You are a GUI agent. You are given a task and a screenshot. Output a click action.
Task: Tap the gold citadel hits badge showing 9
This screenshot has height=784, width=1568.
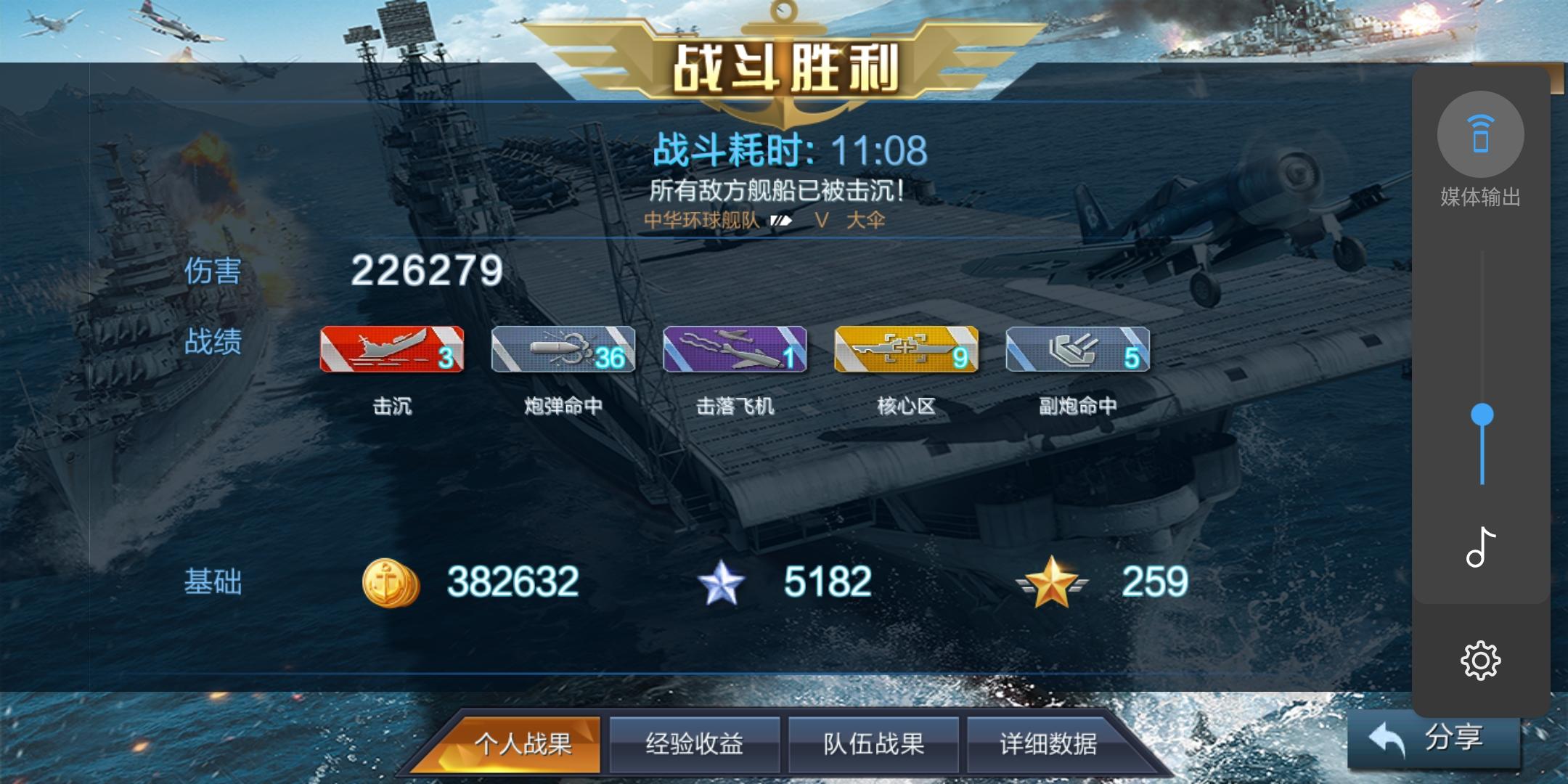pyautogui.click(x=906, y=349)
